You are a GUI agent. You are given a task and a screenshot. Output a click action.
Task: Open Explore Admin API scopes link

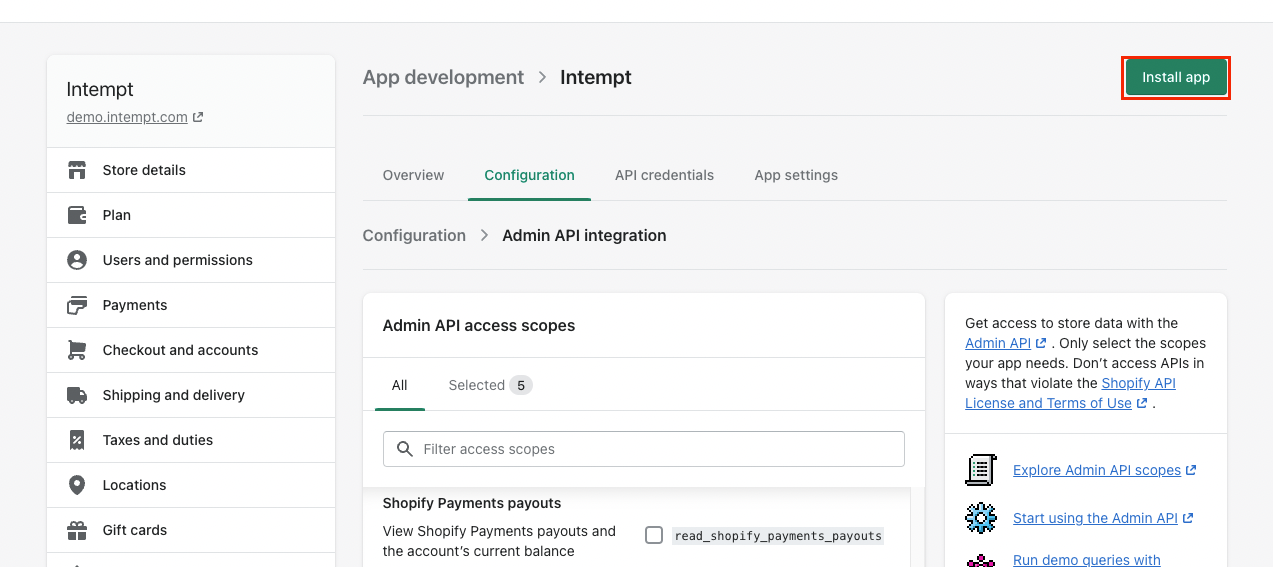[1097, 470]
